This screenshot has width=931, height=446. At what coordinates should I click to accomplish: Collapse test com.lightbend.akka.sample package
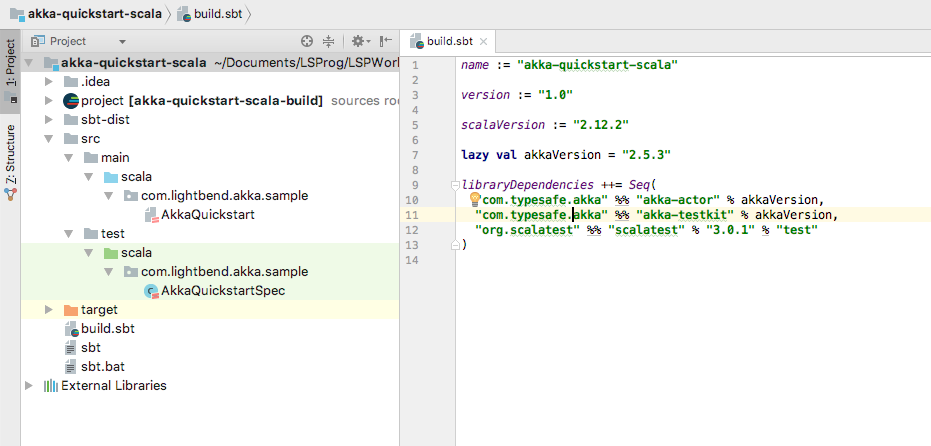coord(109,272)
